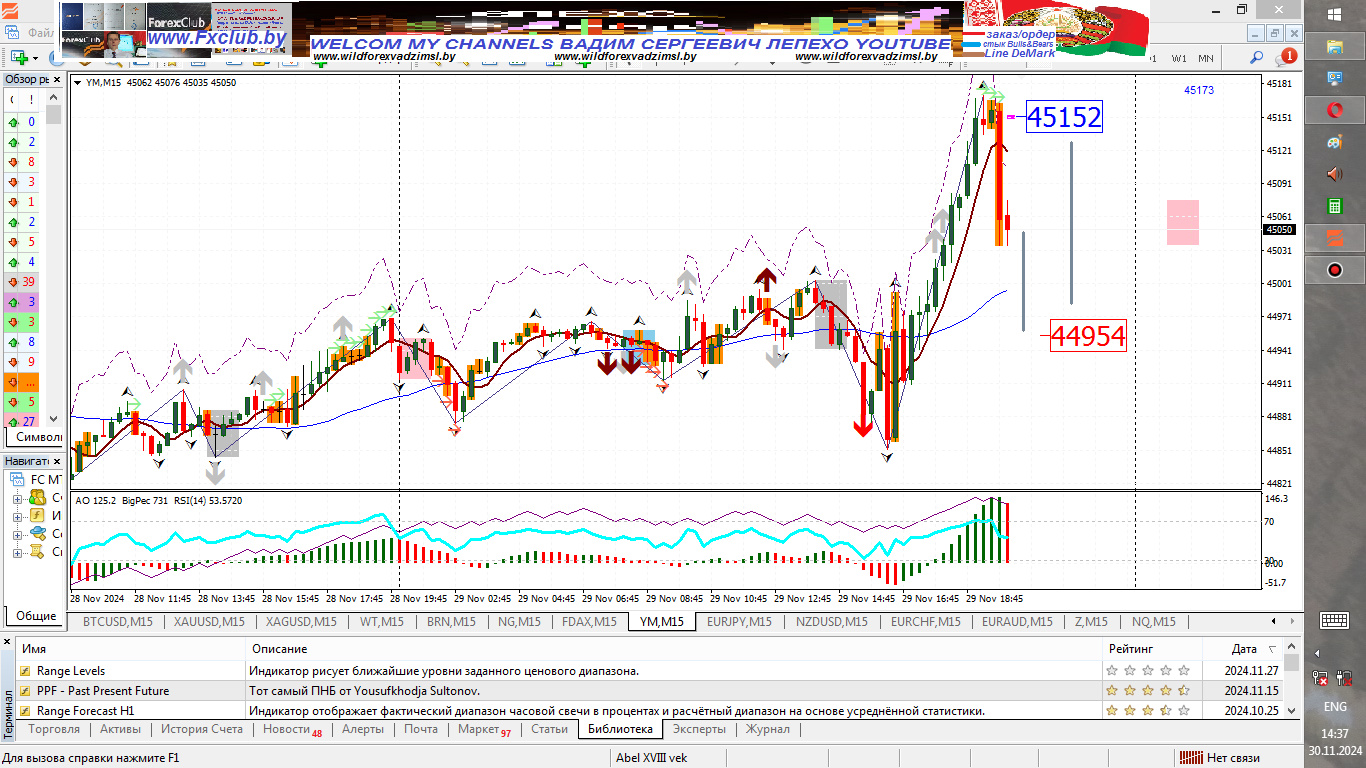Expand the Accounts node in Navigator
Image resolution: width=1366 pixels, height=768 pixels.
click(17, 497)
